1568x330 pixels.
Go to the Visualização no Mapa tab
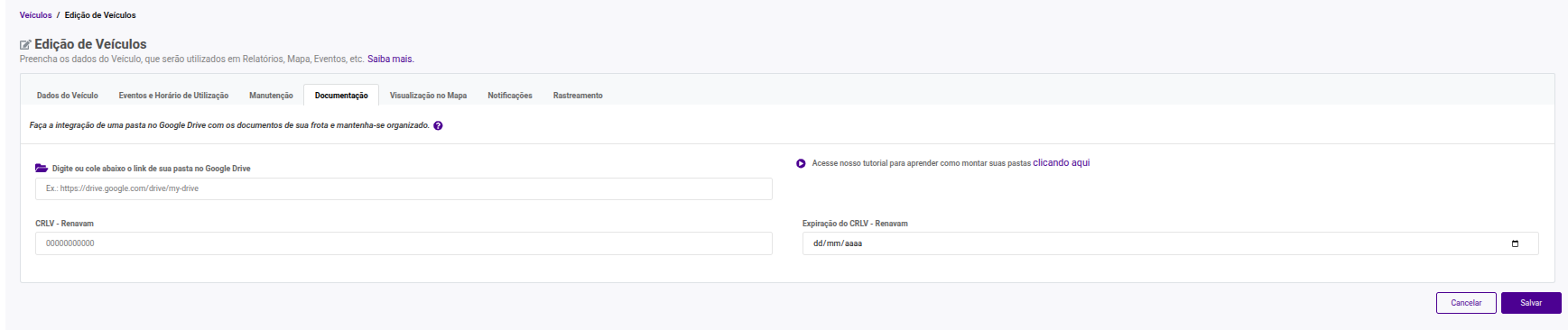point(428,96)
